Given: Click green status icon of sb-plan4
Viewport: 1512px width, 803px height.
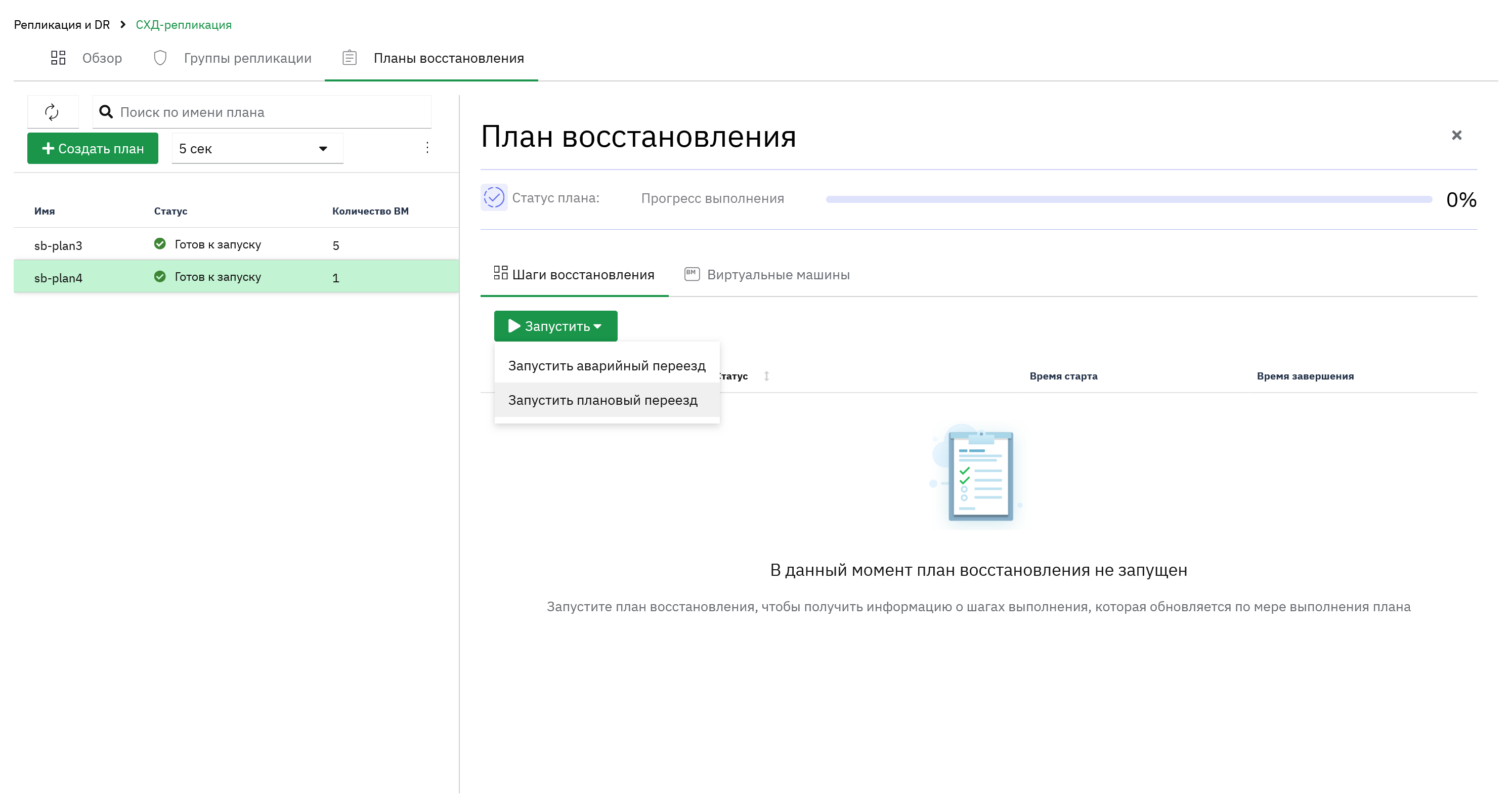Looking at the screenshot, I should point(160,276).
